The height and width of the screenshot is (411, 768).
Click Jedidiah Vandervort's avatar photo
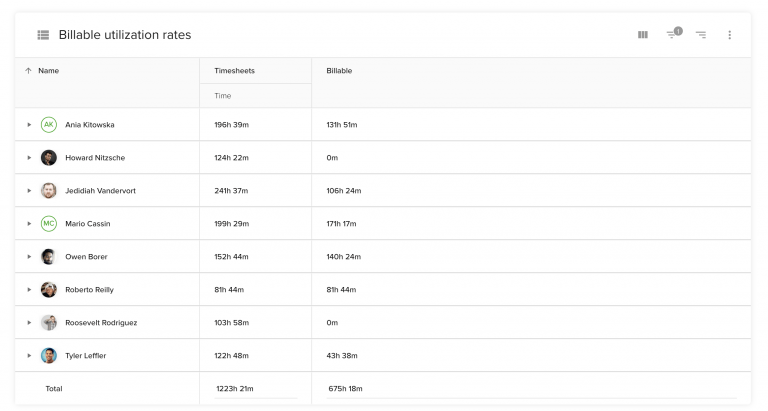48,191
